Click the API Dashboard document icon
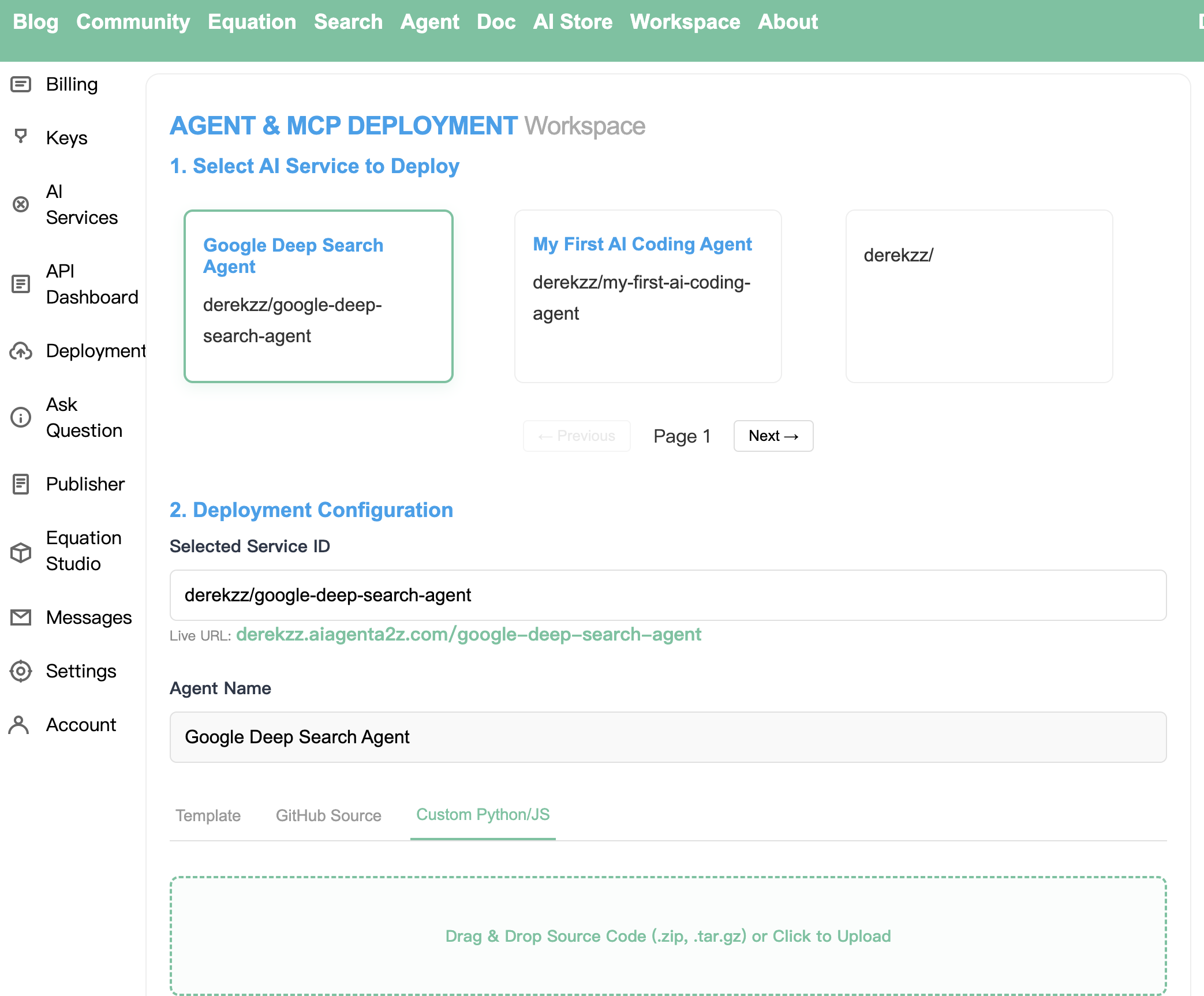 (21, 284)
